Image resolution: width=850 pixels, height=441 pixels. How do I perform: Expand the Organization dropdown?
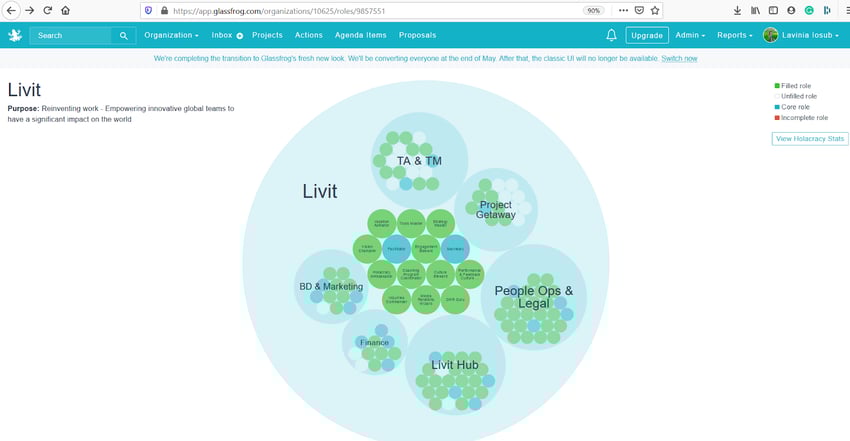point(171,35)
